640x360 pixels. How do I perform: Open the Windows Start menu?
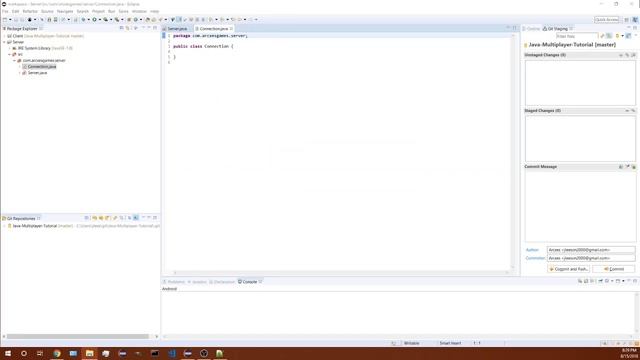tap(8, 353)
